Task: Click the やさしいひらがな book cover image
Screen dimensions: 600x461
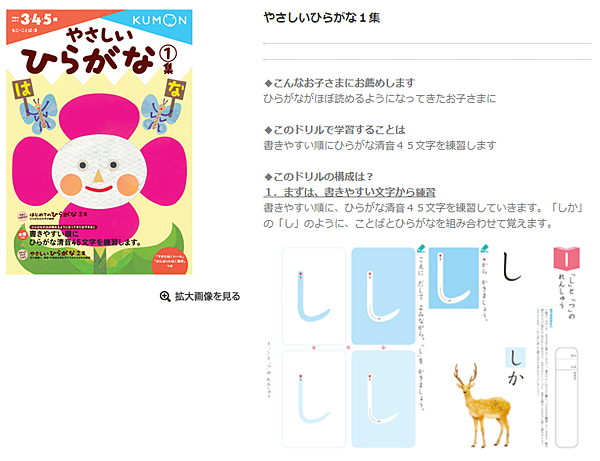Action: (x=99, y=142)
